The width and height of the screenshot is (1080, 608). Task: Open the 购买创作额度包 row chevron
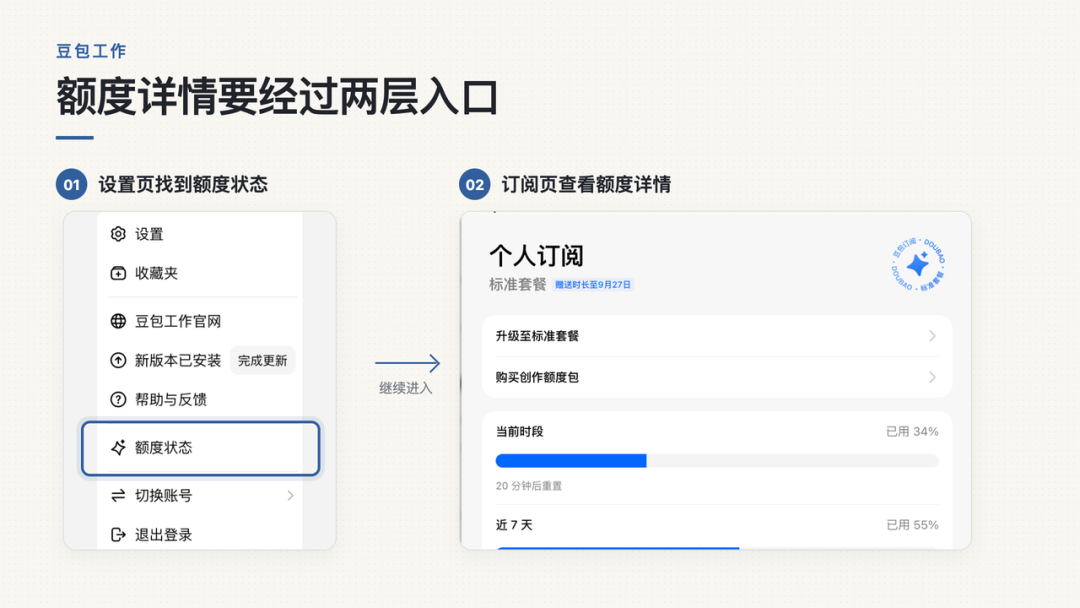click(932, 377)
